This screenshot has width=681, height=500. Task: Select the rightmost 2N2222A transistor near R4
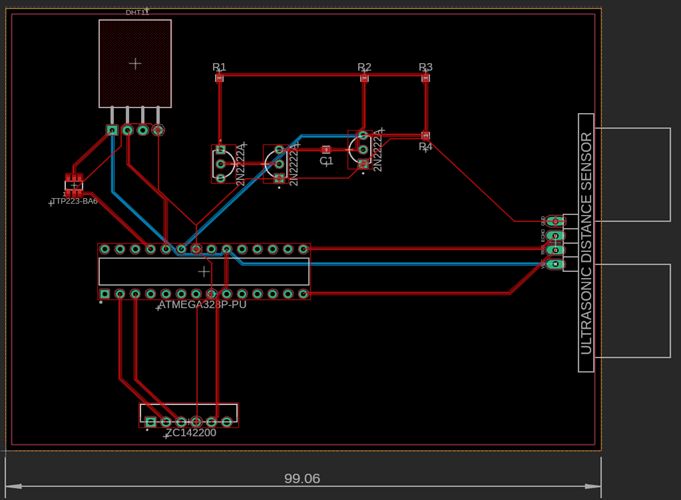coord(361,149)
